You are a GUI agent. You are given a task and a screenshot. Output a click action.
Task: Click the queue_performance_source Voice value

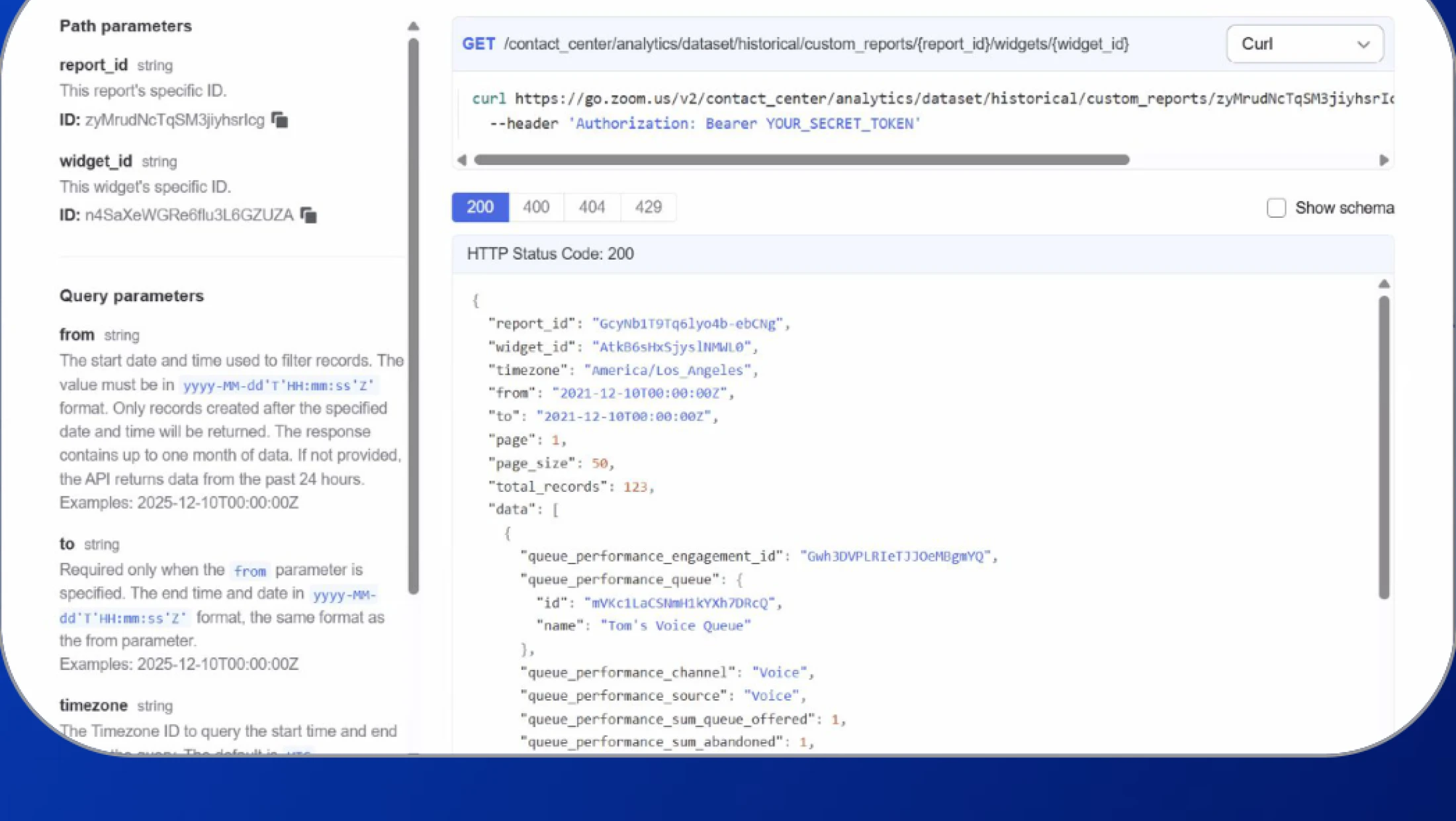[771, 696]
